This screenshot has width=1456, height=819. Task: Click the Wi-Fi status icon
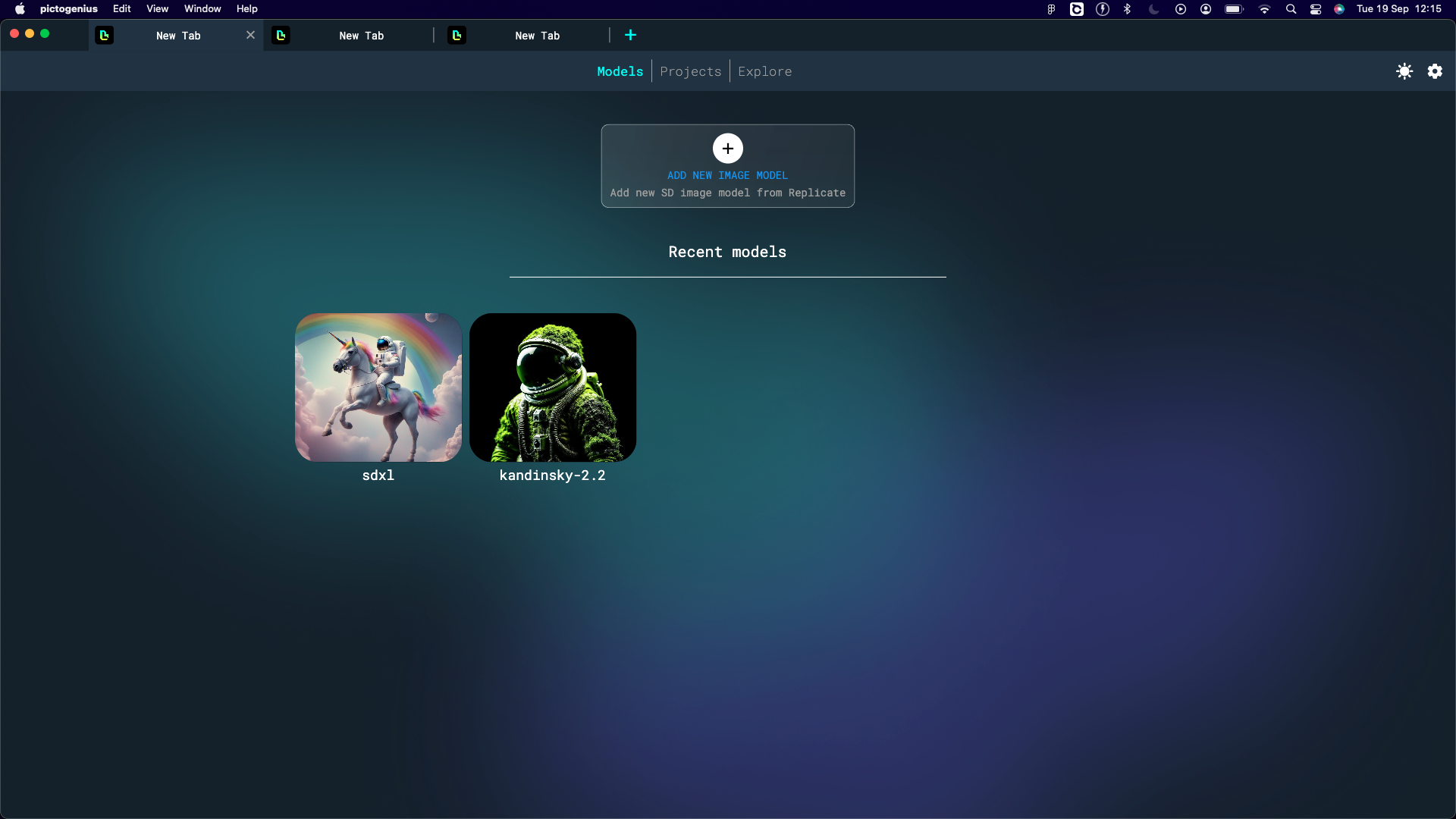pos(1264,9)
